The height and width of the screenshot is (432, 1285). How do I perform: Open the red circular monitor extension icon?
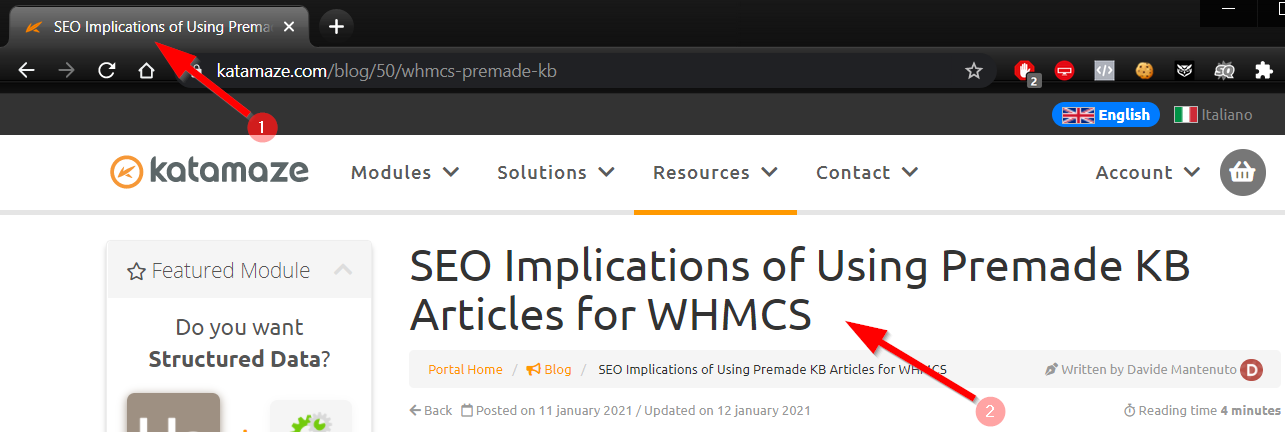pos(1065,71)
